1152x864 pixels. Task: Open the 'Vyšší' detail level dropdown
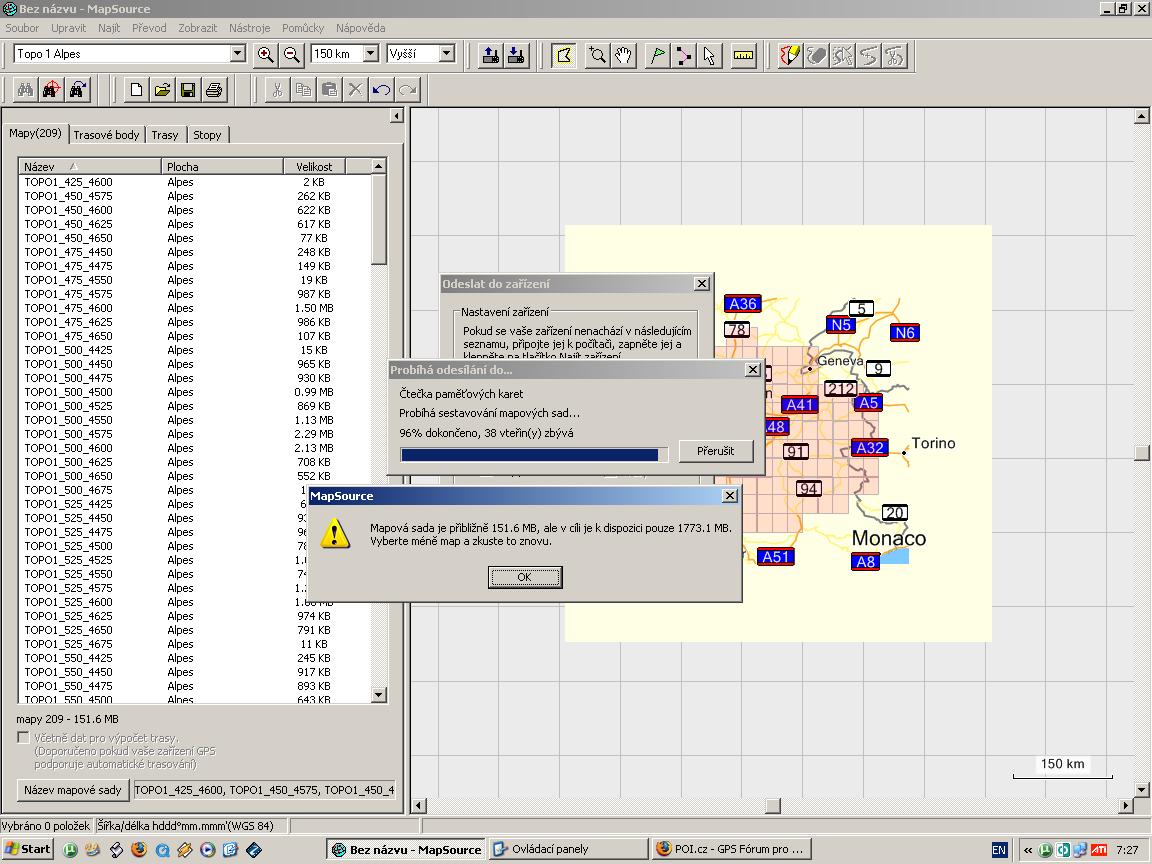tap(446, 54)
